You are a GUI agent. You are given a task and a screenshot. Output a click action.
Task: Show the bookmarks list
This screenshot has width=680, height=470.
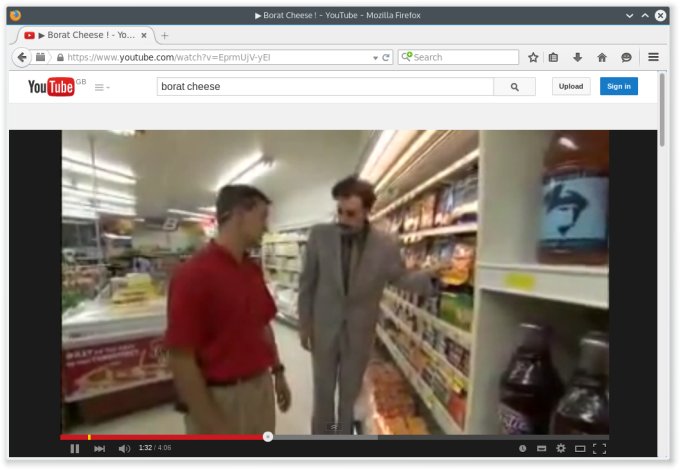point(553,57)
